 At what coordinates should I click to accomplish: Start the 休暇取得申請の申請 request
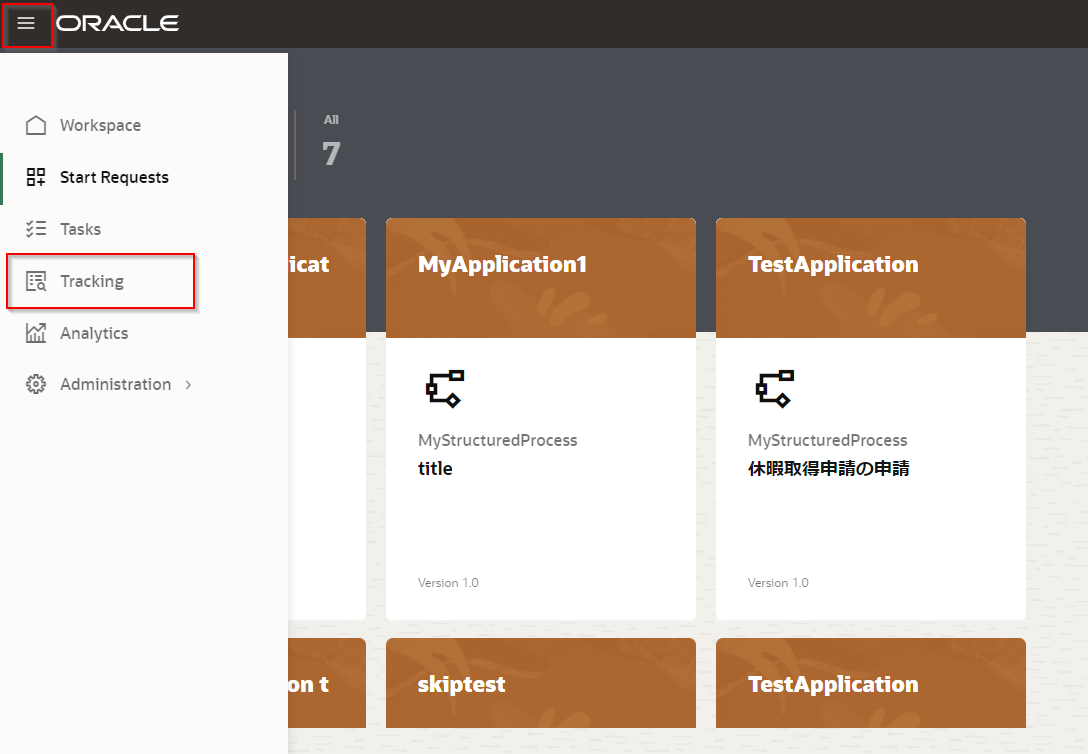pos(828,468)
